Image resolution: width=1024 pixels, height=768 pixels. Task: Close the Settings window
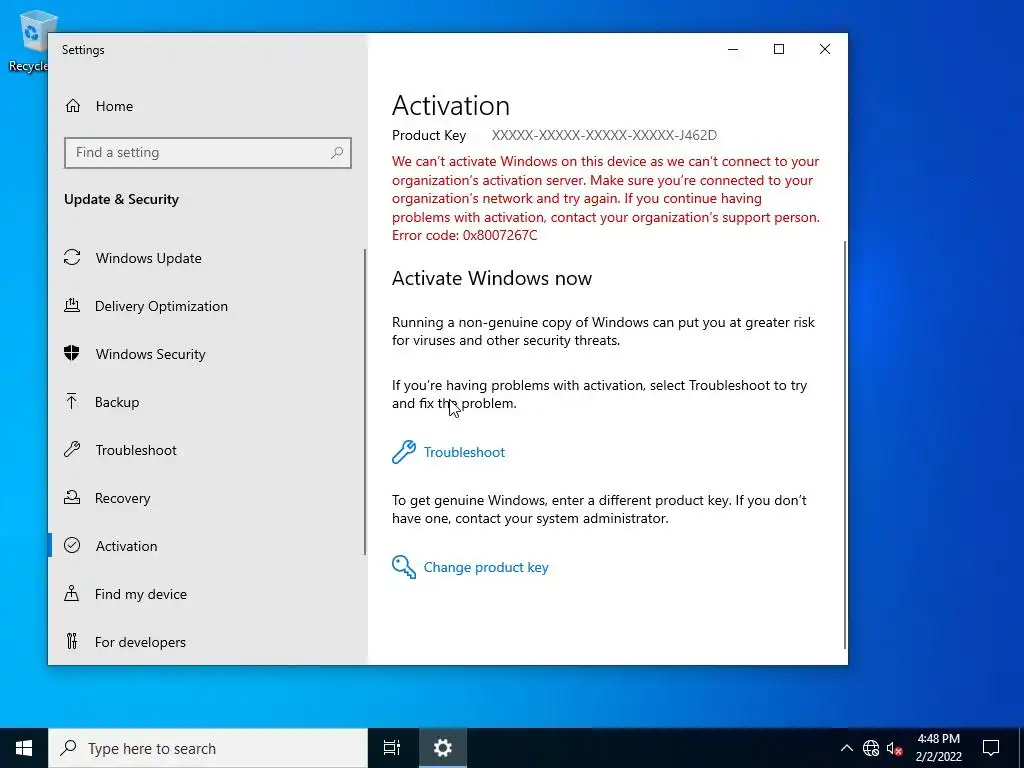coord(825,49)
